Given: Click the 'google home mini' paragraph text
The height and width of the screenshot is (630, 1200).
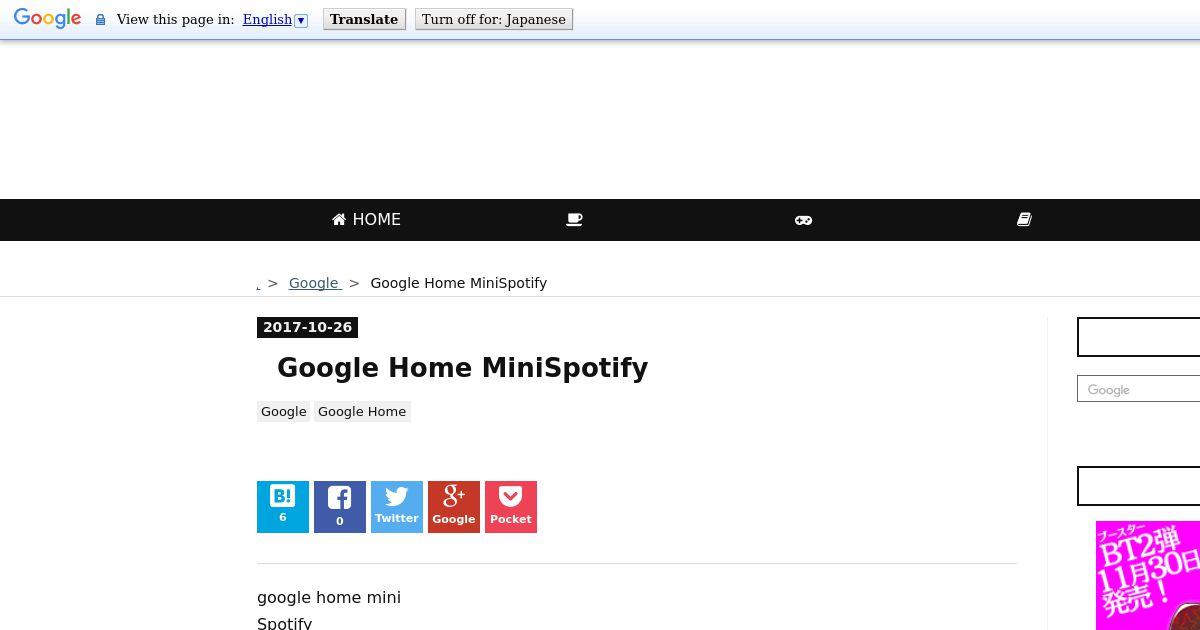Looking at the screenshot, I should [329, 597].
